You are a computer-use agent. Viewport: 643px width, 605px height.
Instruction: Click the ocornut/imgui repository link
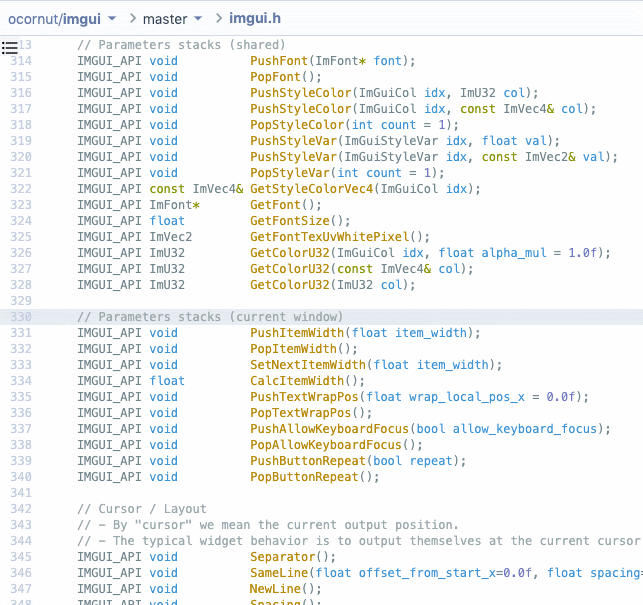pos(55,19)
